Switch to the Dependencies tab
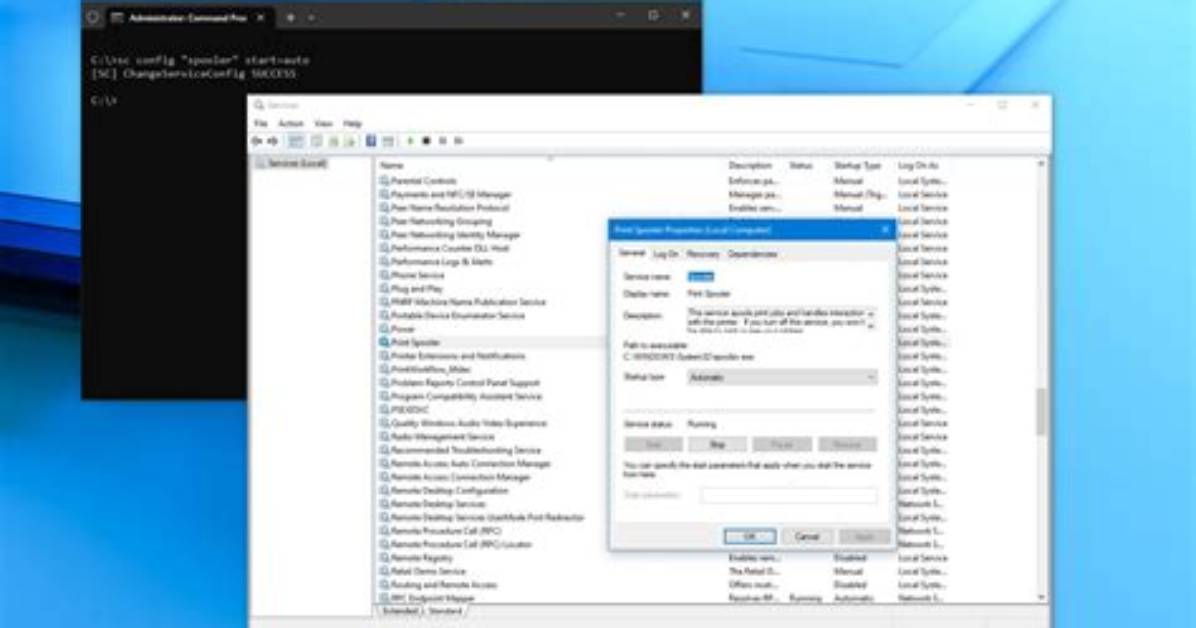The height and width of the screenshot is (628, 1196). [x=752, y=254]
